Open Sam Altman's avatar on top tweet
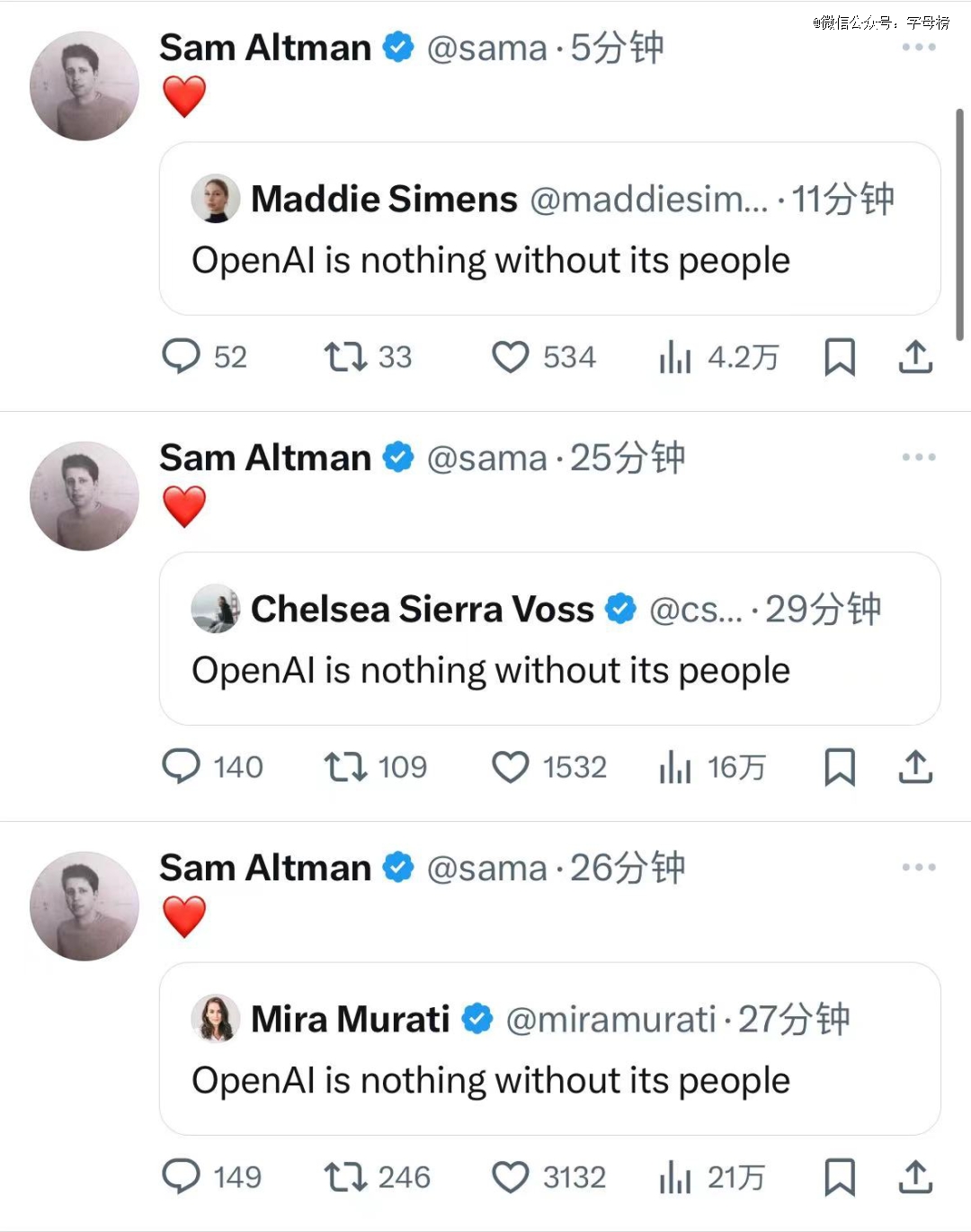This screenshot has width=971, height=1232. 85,86
